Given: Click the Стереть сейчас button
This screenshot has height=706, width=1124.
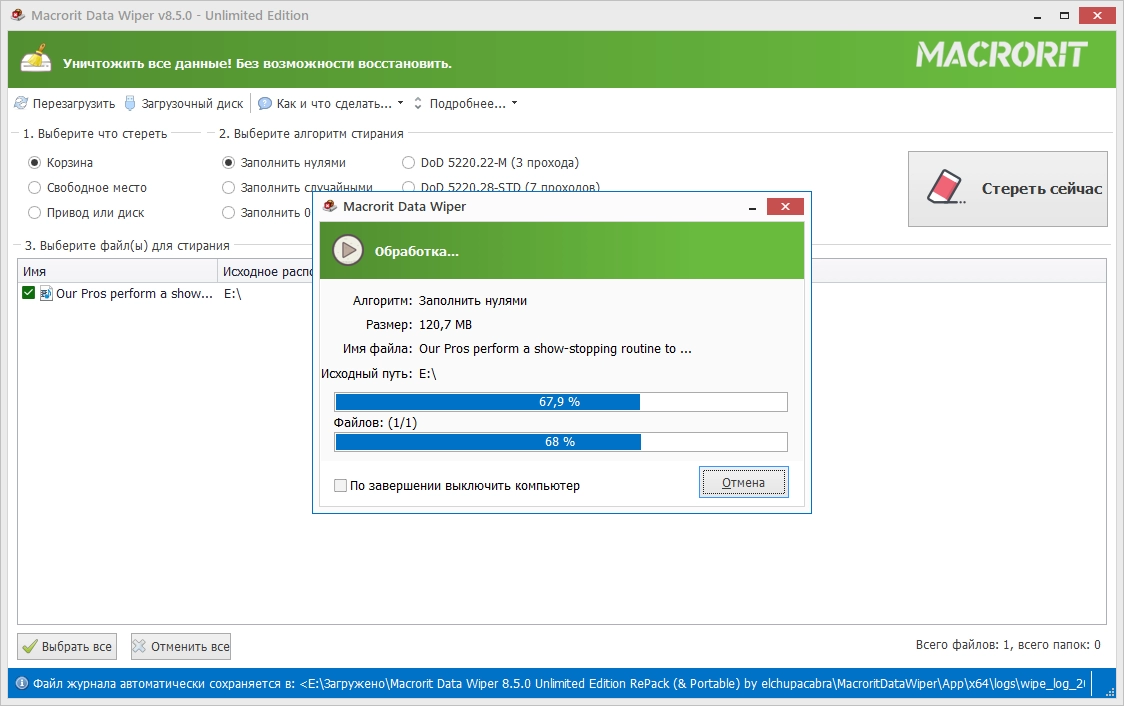Looking at the screenshot, I should click(1008, 189).
